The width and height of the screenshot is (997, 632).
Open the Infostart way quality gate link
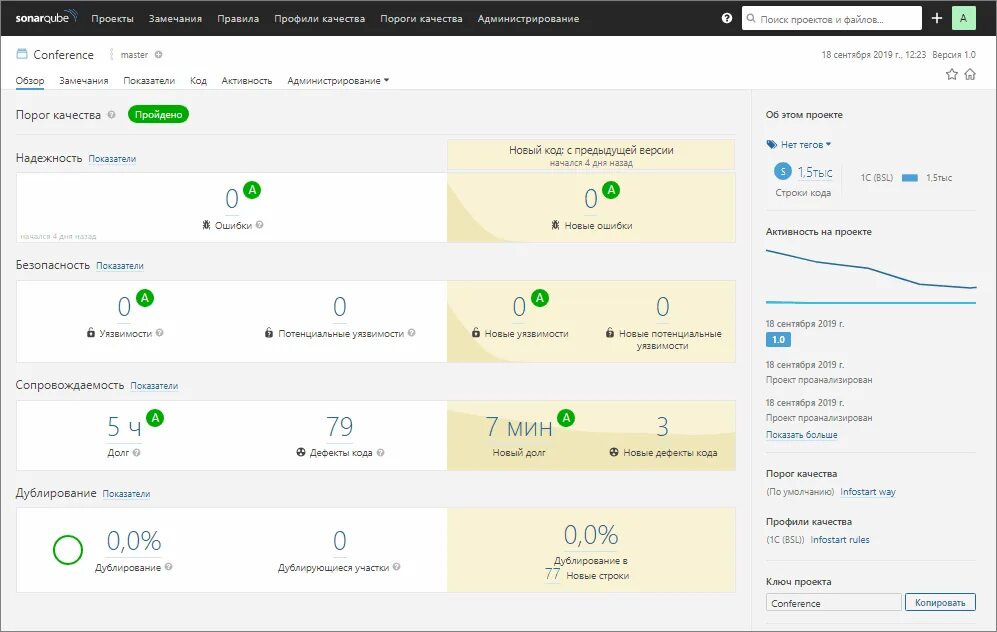(x=868, y=492)
